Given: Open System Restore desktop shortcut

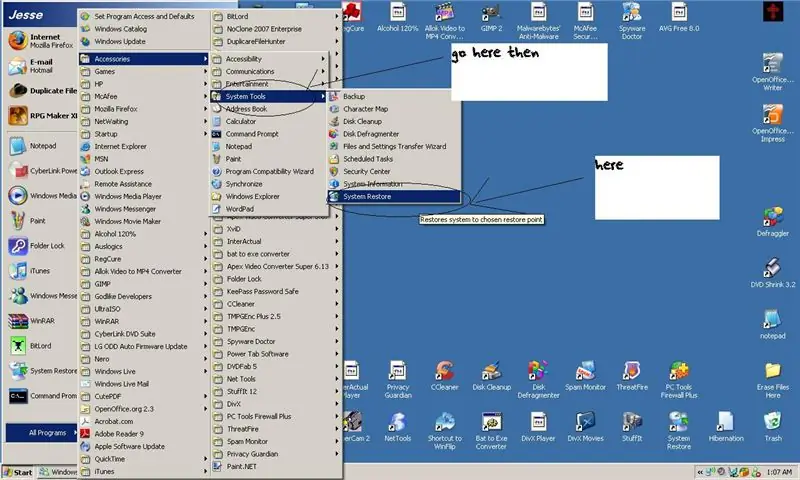Looking at the screenshot, I should point(679,431).
